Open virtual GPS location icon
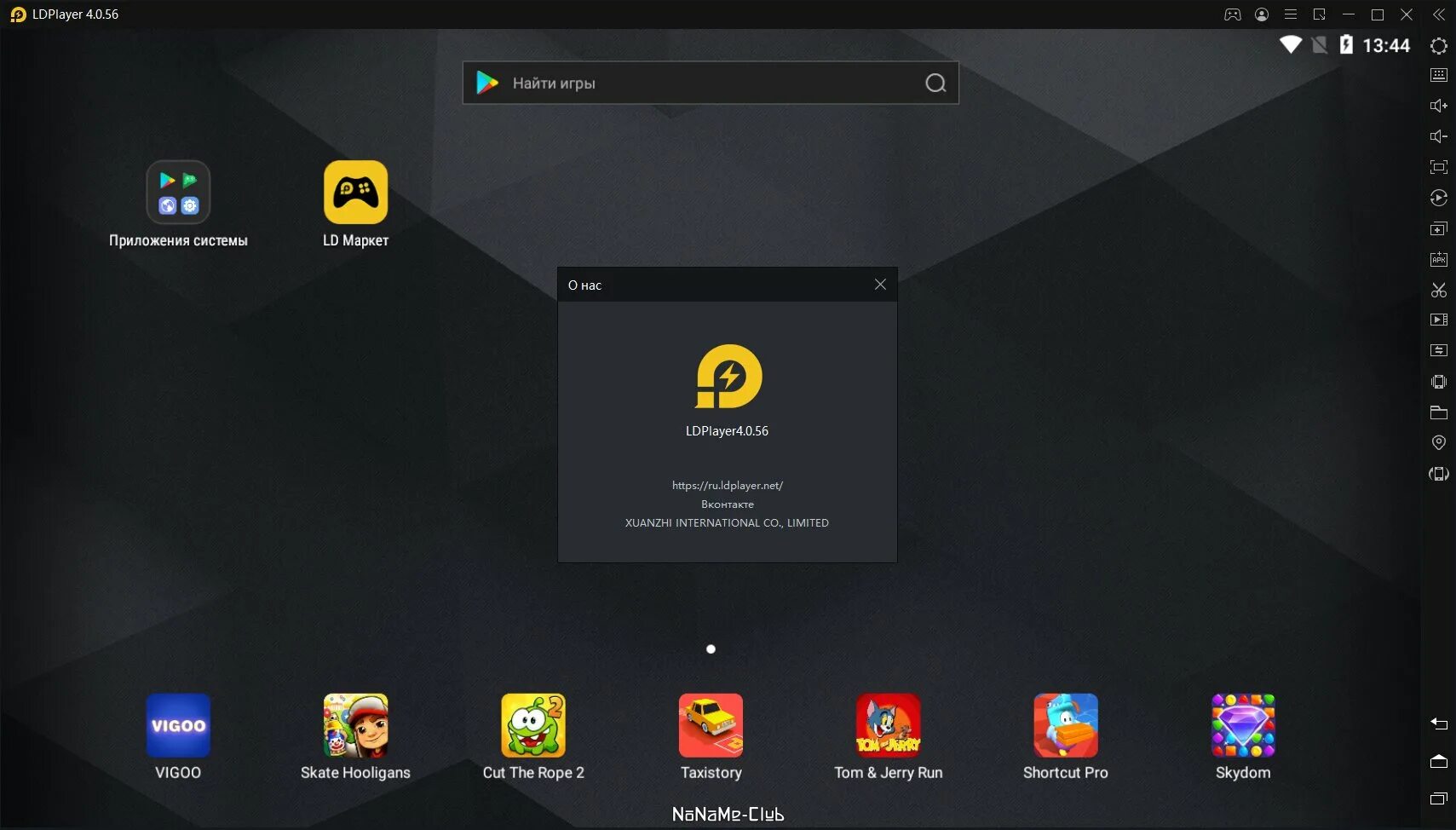 tap(1439, 442)
